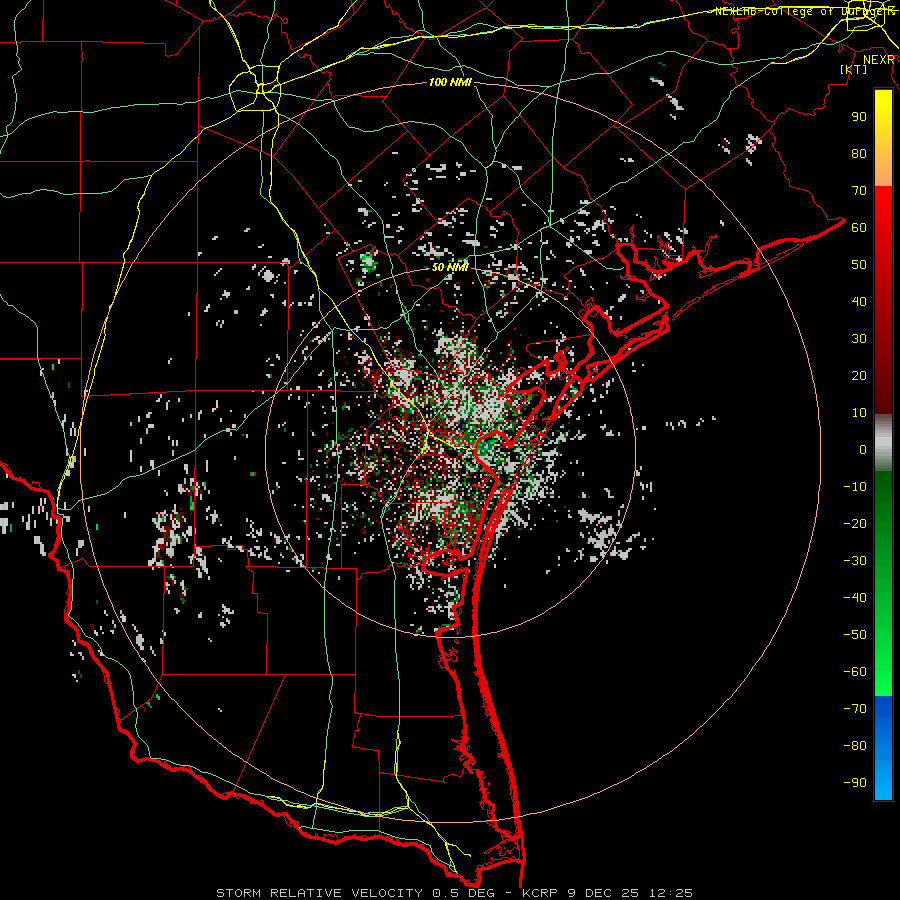Click the "80" value on velocity scale
Screen dimensions: 900x900
pos(859,153)
